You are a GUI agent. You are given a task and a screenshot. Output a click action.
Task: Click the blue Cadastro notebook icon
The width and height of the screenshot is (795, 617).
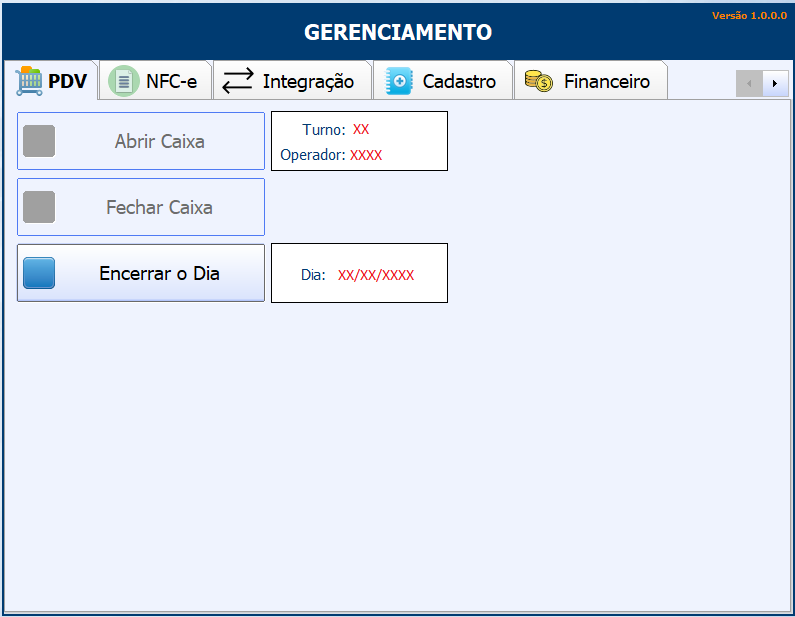click(399, 81)
